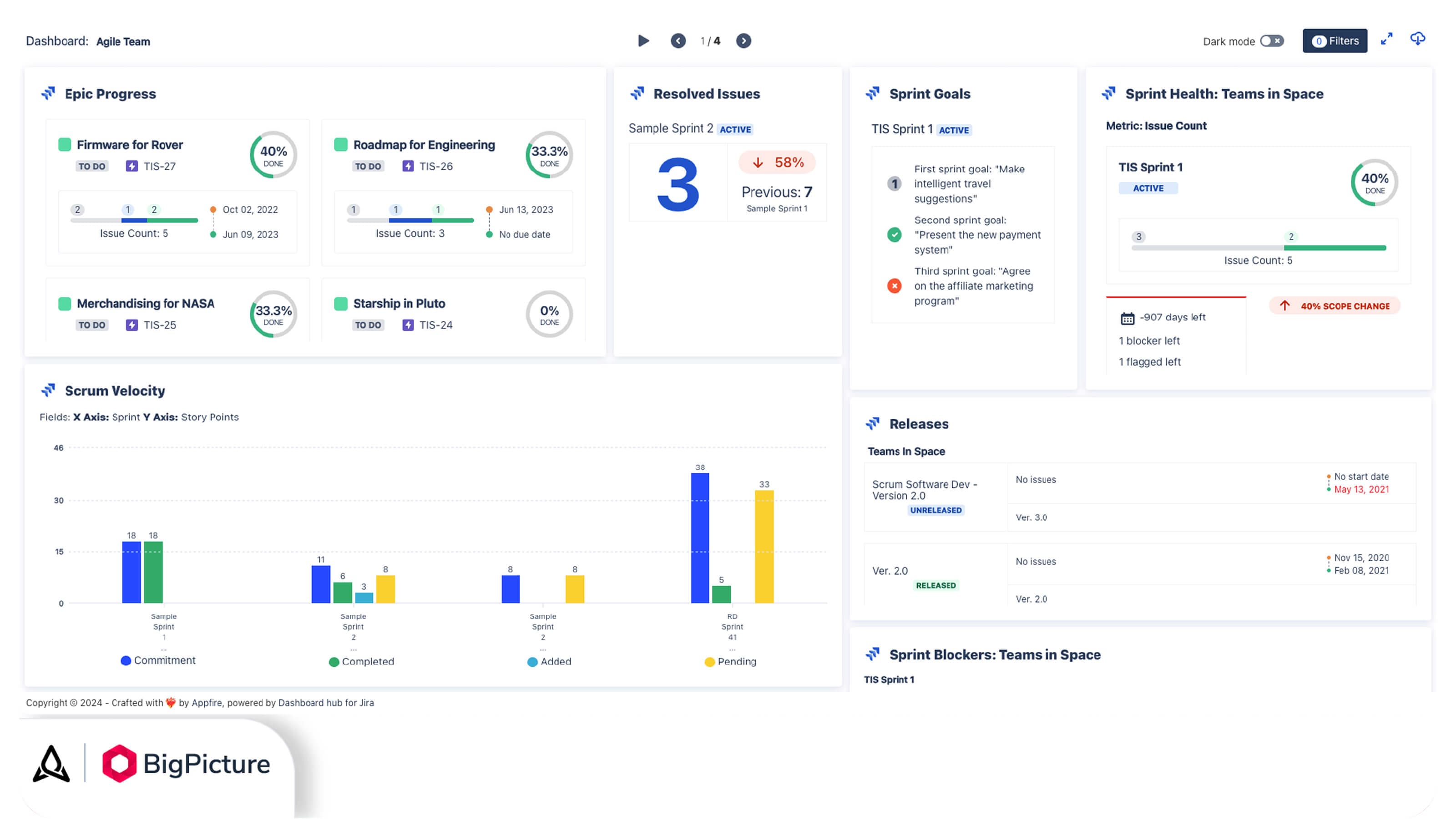Toggle Pending series legend item
The width and height of the screenshot is (1456, 837).
(730, 662)
